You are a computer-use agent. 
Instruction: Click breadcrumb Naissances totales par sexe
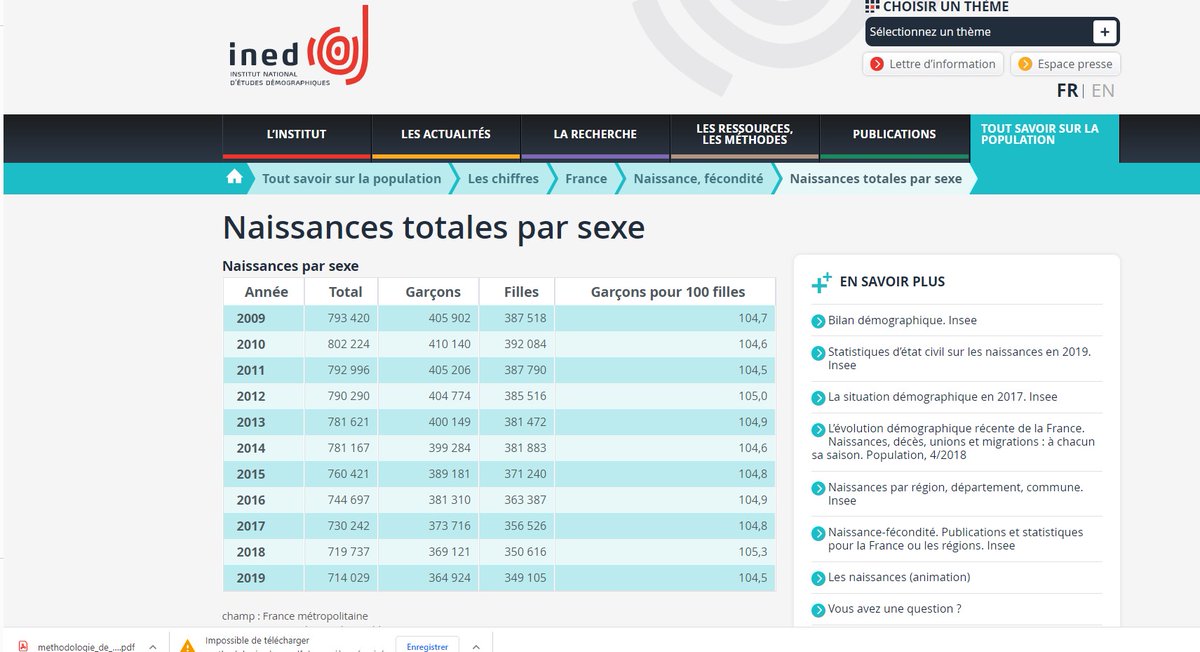(x=876, y=179)
